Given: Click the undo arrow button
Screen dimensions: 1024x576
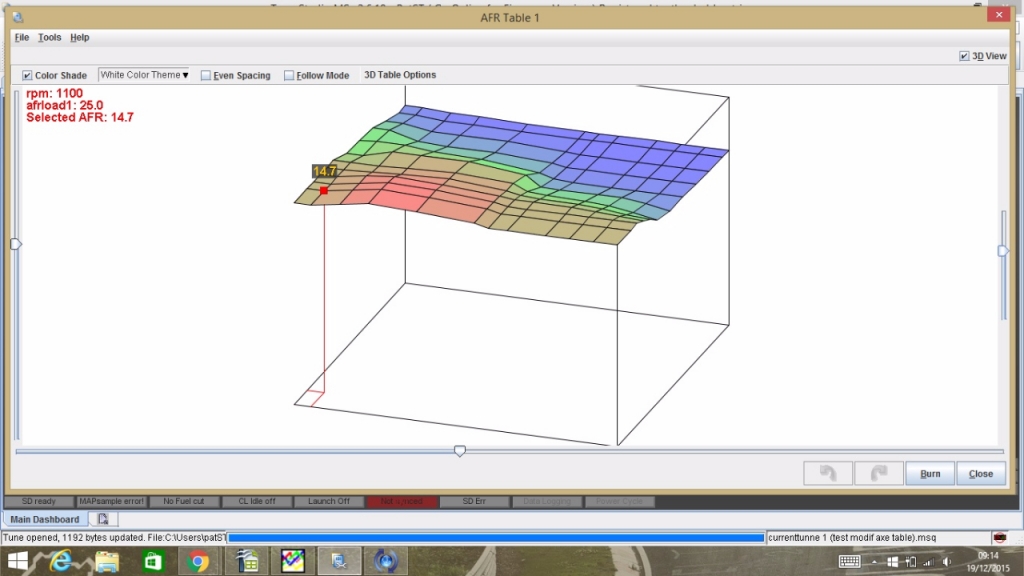Looking at the screenshot, I should (x=827, y=473).
